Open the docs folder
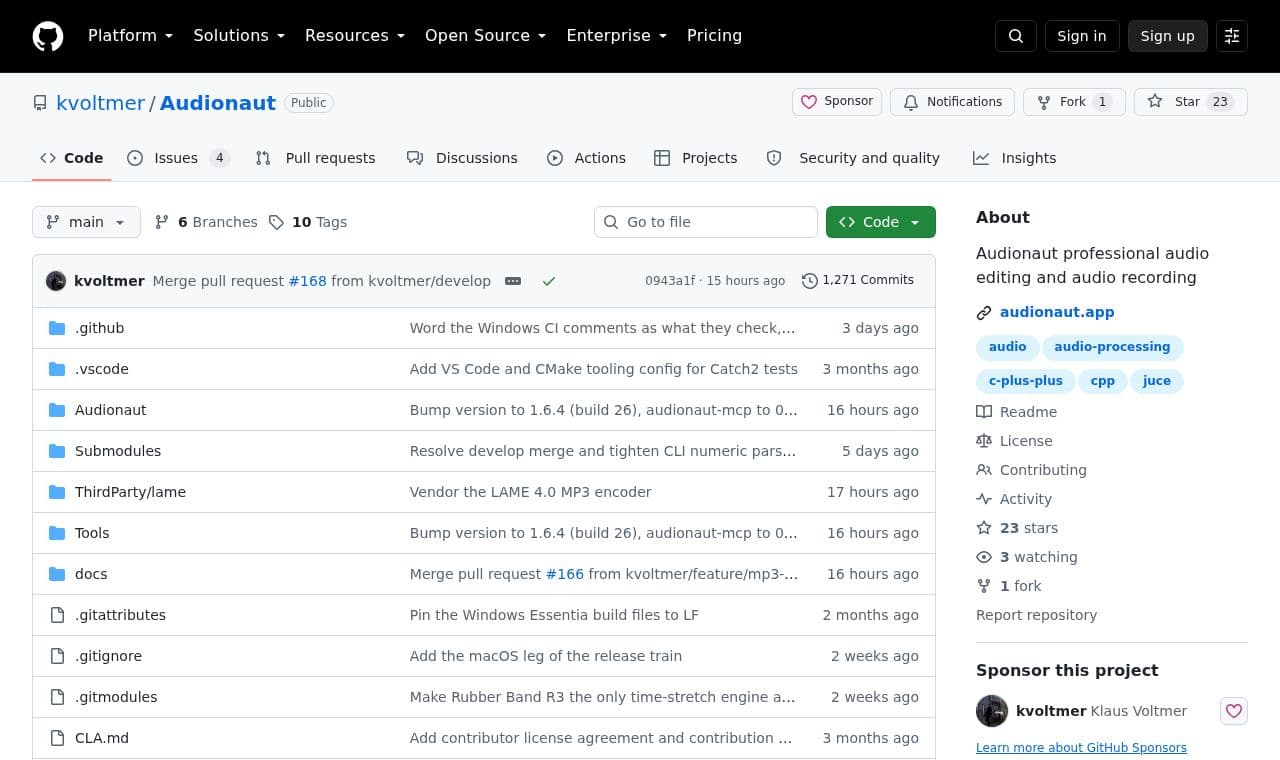Viewport: 1280px width, 760px height. pyautogui.click(x=91, y=574)
